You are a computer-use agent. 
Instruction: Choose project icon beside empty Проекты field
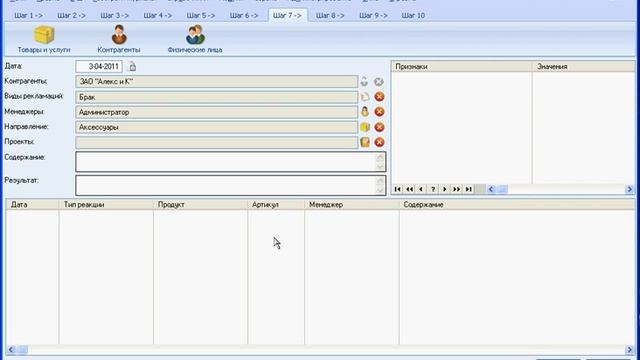coord(364,142)
